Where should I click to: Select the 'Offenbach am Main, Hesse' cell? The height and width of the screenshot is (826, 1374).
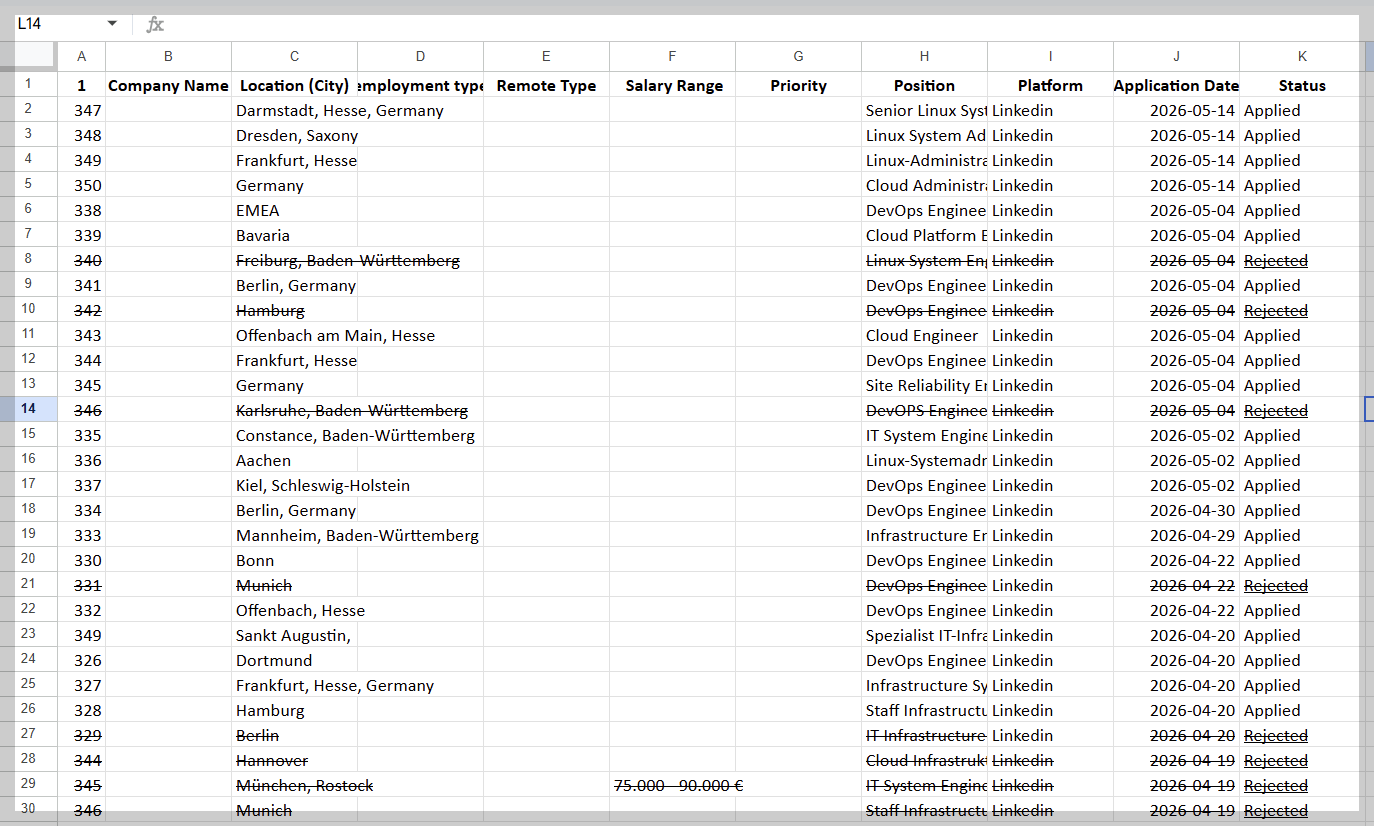294,335
